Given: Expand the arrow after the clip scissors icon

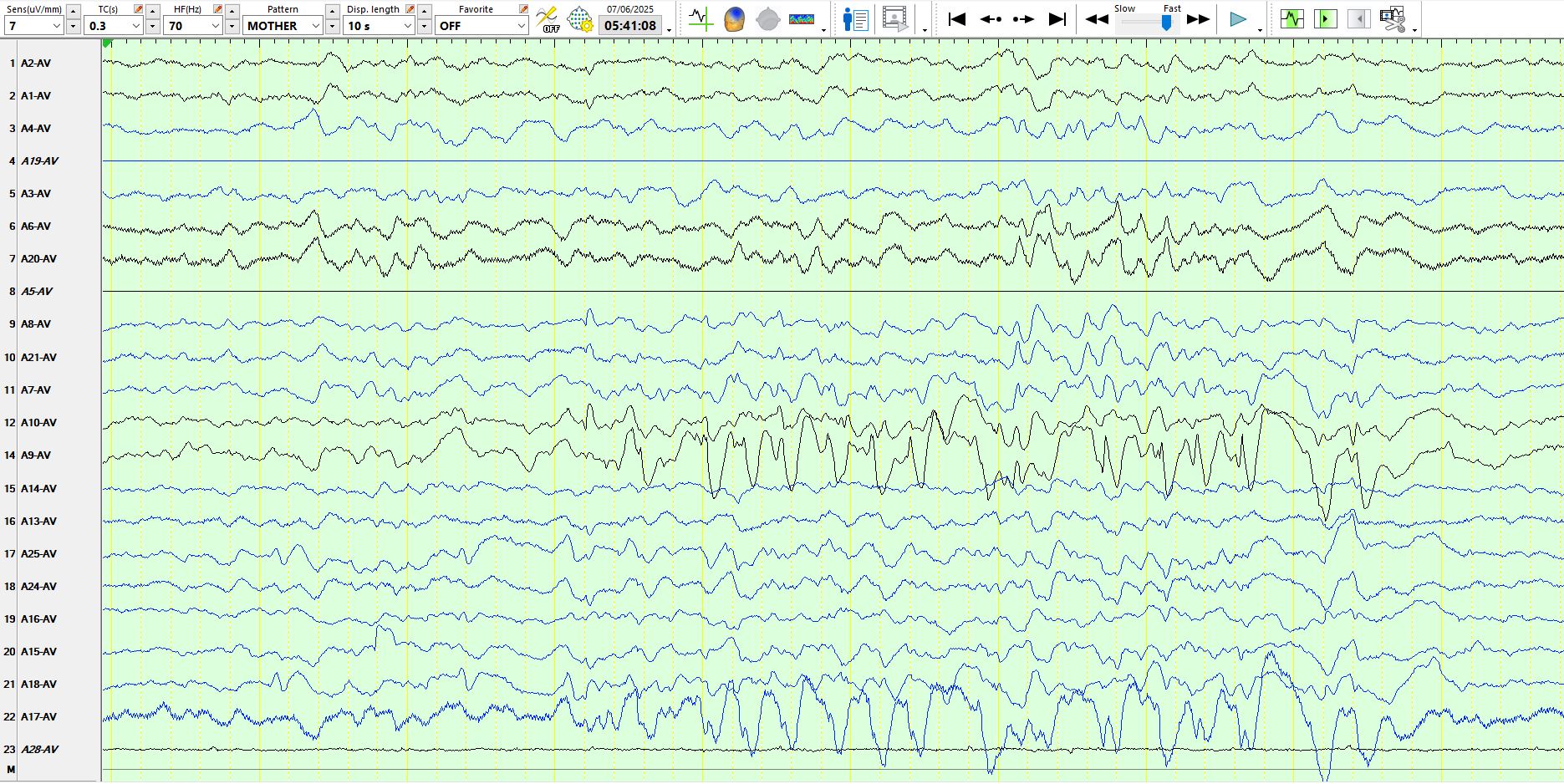Looking at the screenshot, I should pyautogui.click(x=1414, y=30).
